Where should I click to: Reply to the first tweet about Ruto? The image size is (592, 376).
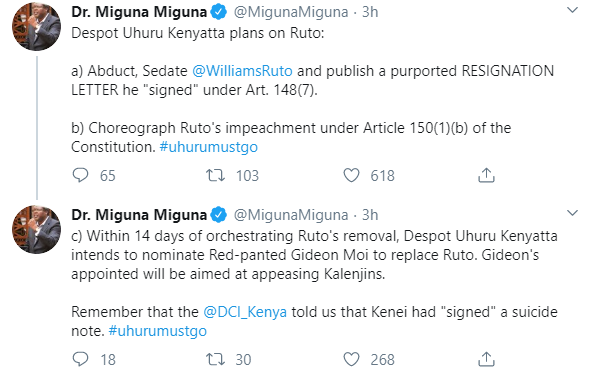[x=80, y=176]
